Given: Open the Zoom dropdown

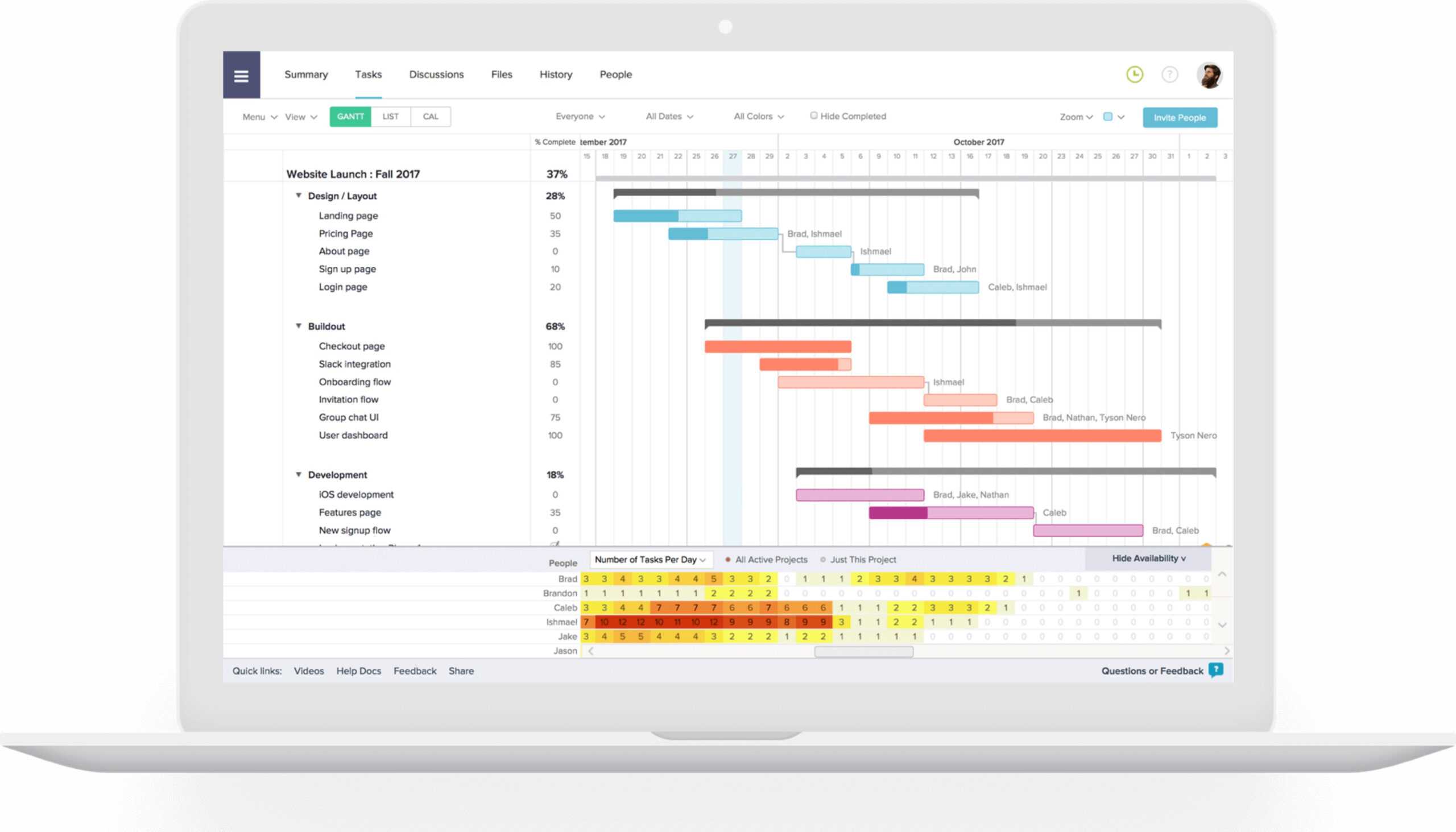Looking at the screenshot, I should [x=1074, y=117].
